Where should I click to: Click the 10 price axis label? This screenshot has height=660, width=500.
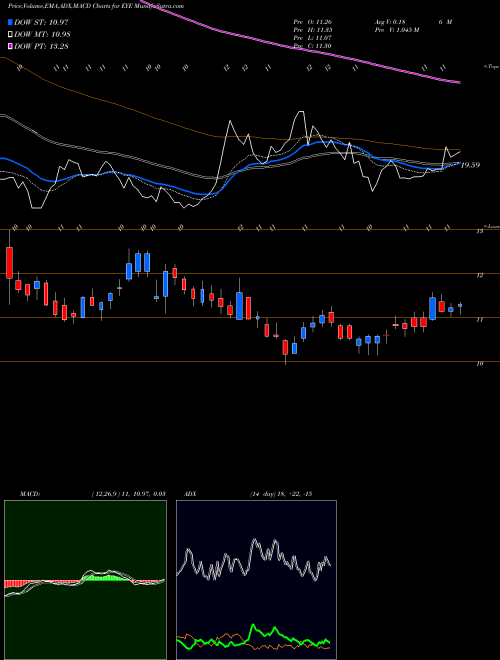pyautogui.click(x=480, y=364)
